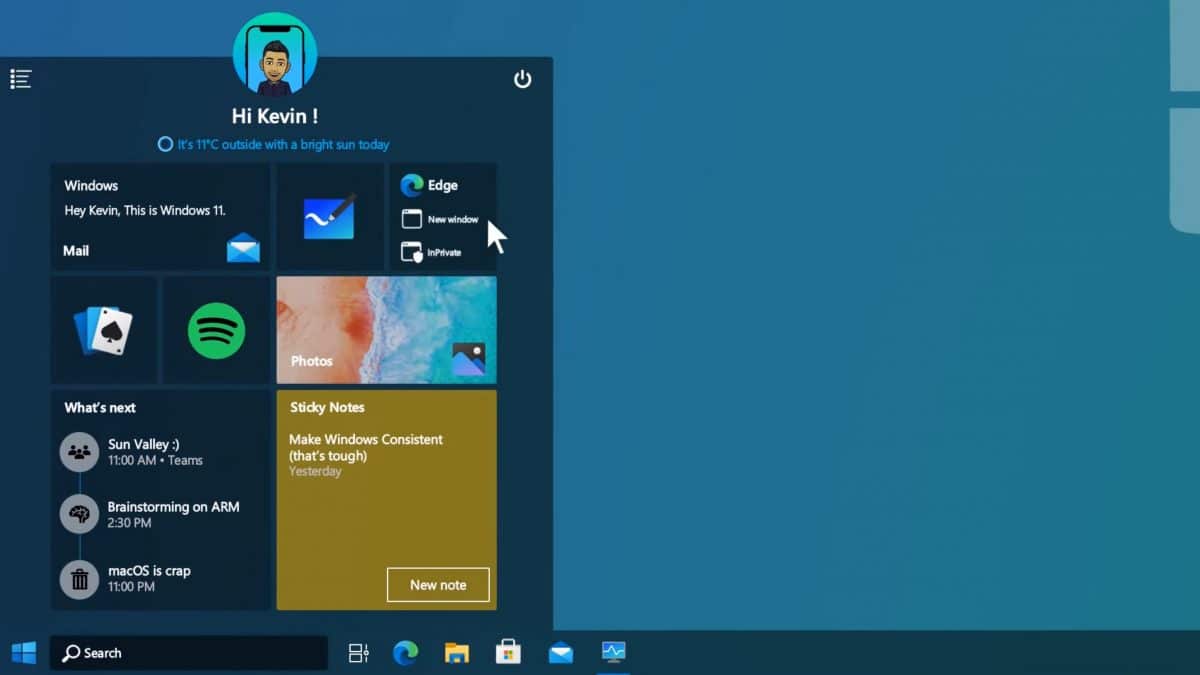Click inside the Search field on the taskbar
This screenshot has height=675, width=1200.
coord(190,652)
